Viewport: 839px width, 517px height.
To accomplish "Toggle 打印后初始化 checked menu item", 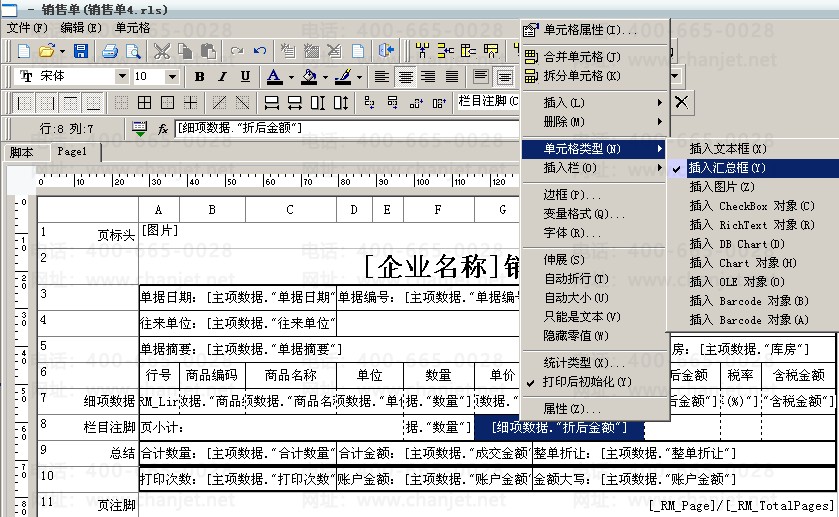I will 586,382.
